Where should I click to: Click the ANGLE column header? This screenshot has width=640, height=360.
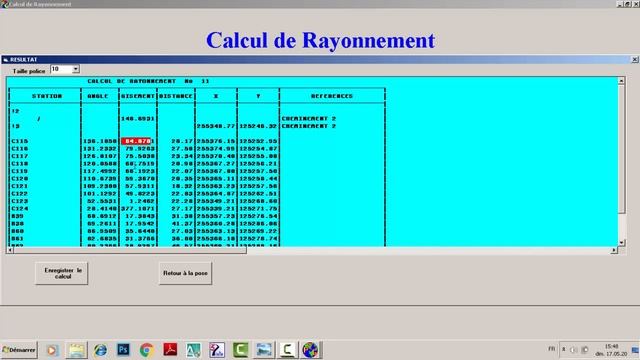tap(98, 96)
